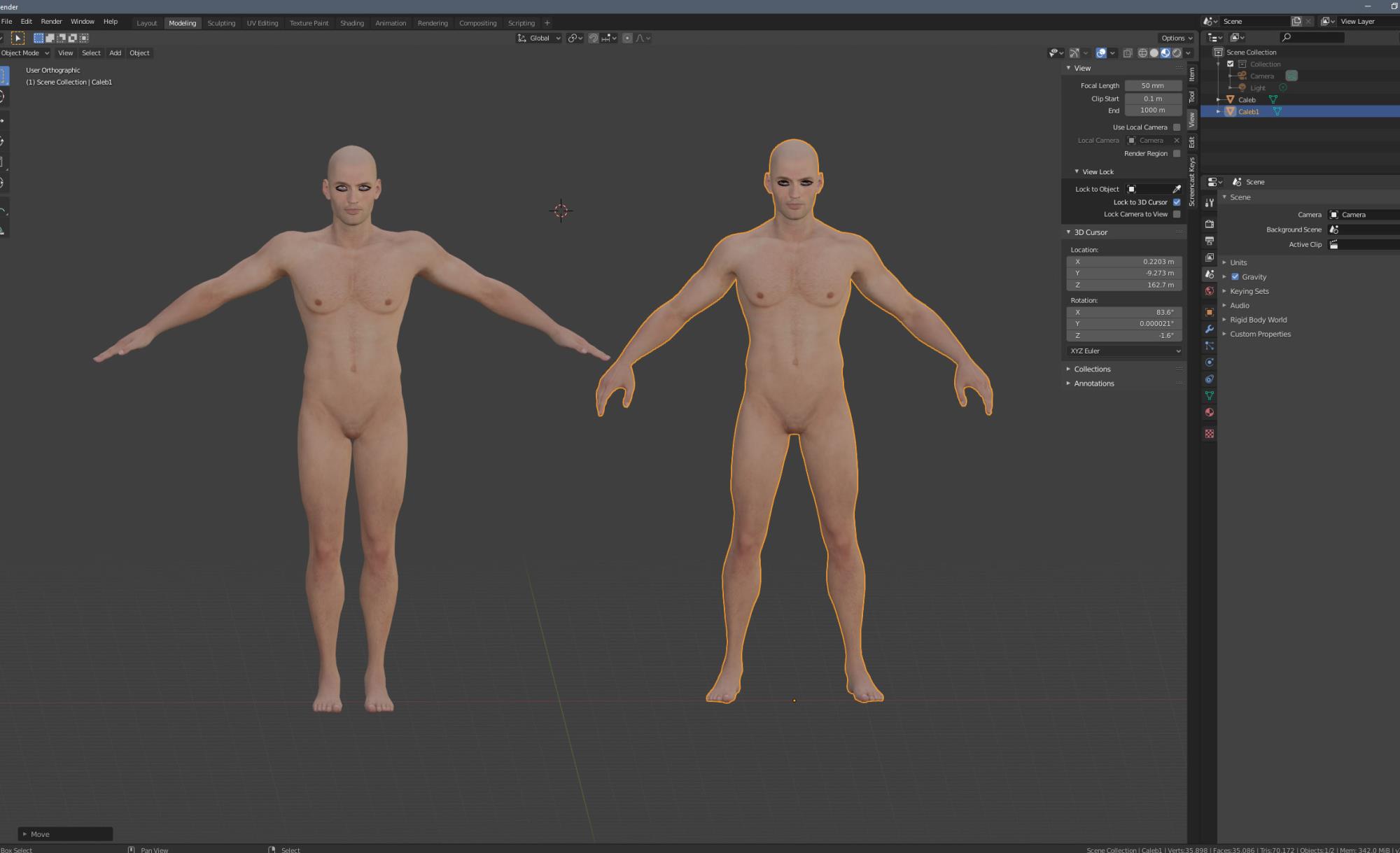Enable Render Region checkbox
The height and width of the screenshot is (853, 1400).
pos(1177,154)
